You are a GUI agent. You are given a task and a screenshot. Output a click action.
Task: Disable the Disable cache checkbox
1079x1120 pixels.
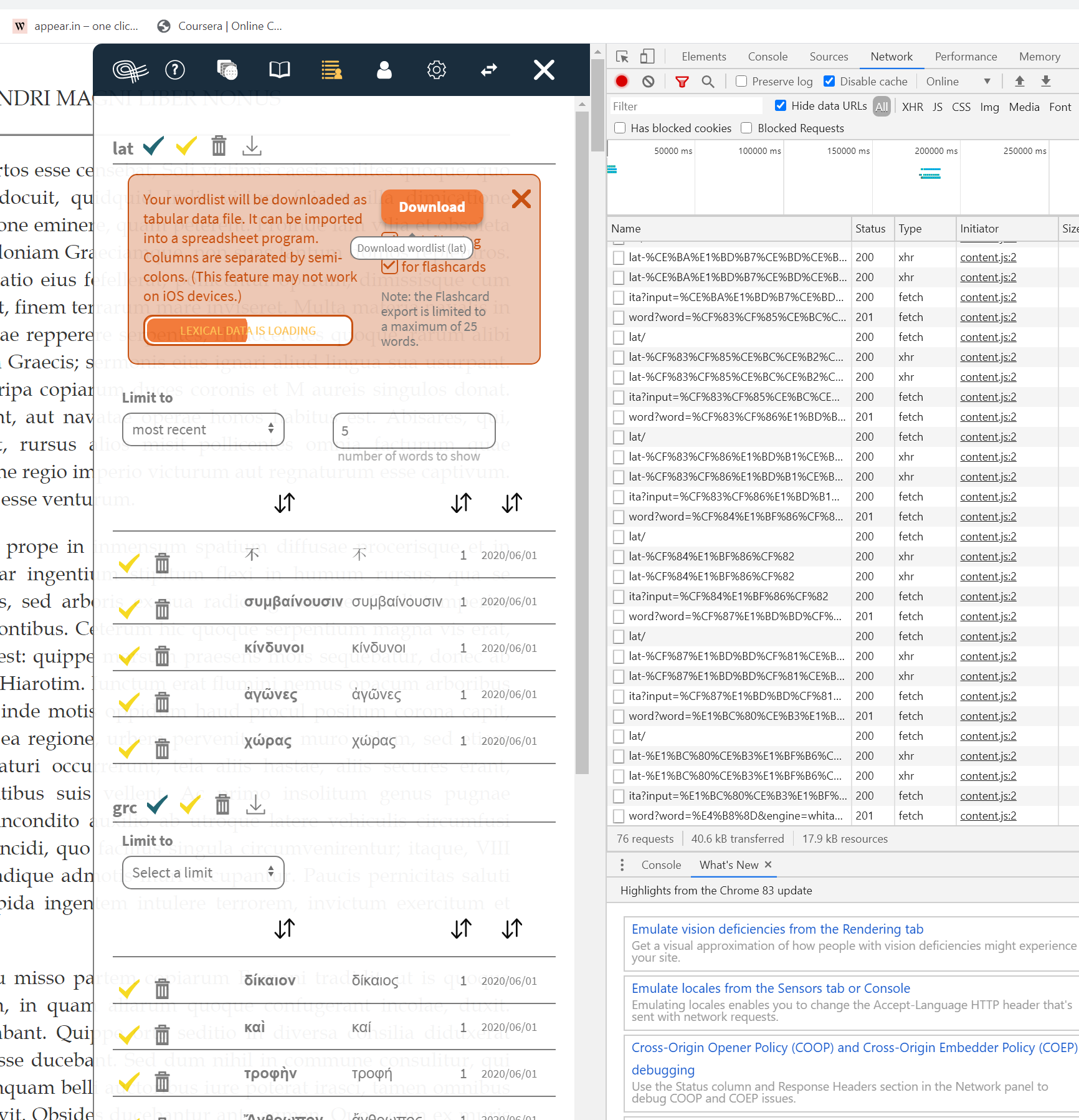tap(829, 81)
